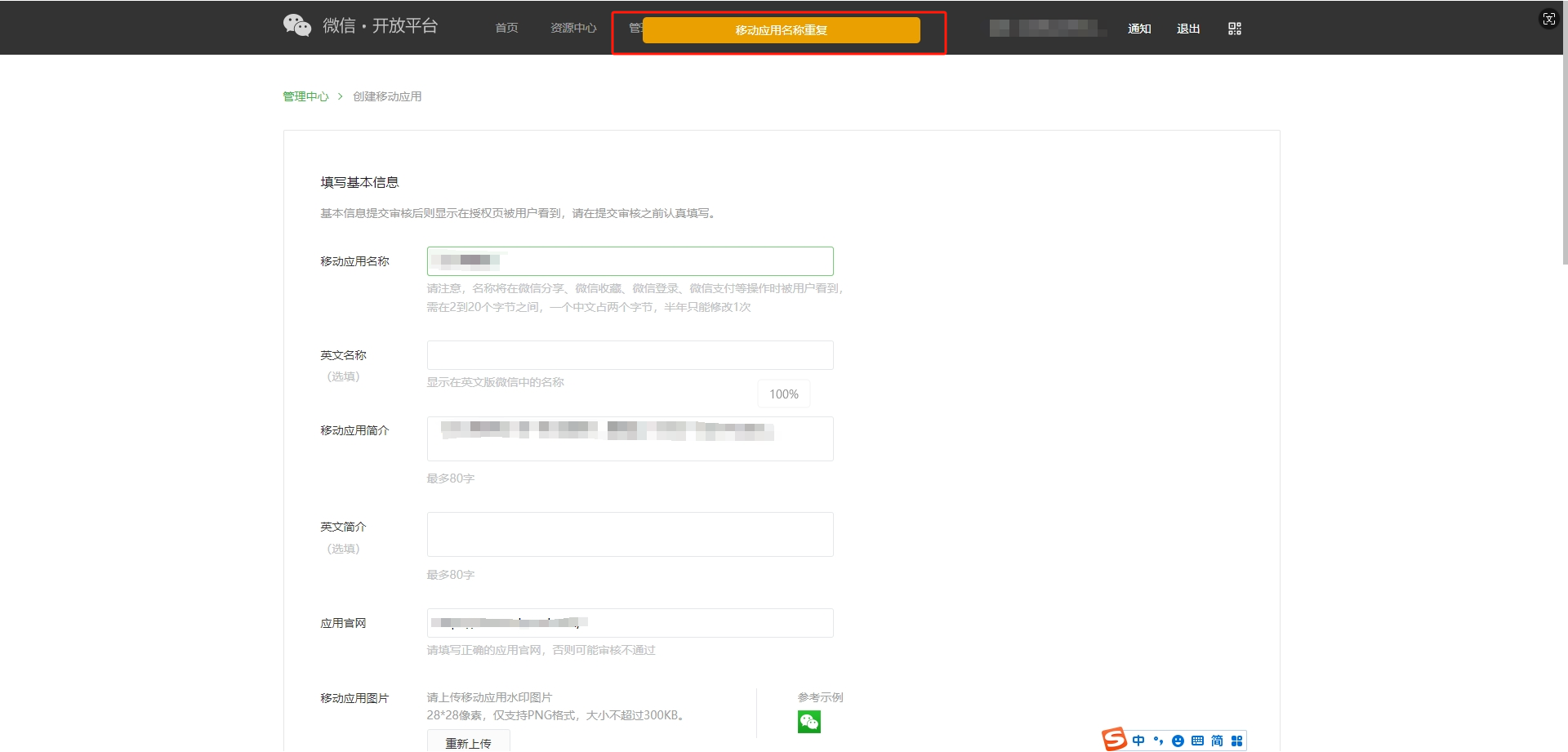Open the QR code icon in header
The image size is (1568, 752).
[x=1234, y=29]
